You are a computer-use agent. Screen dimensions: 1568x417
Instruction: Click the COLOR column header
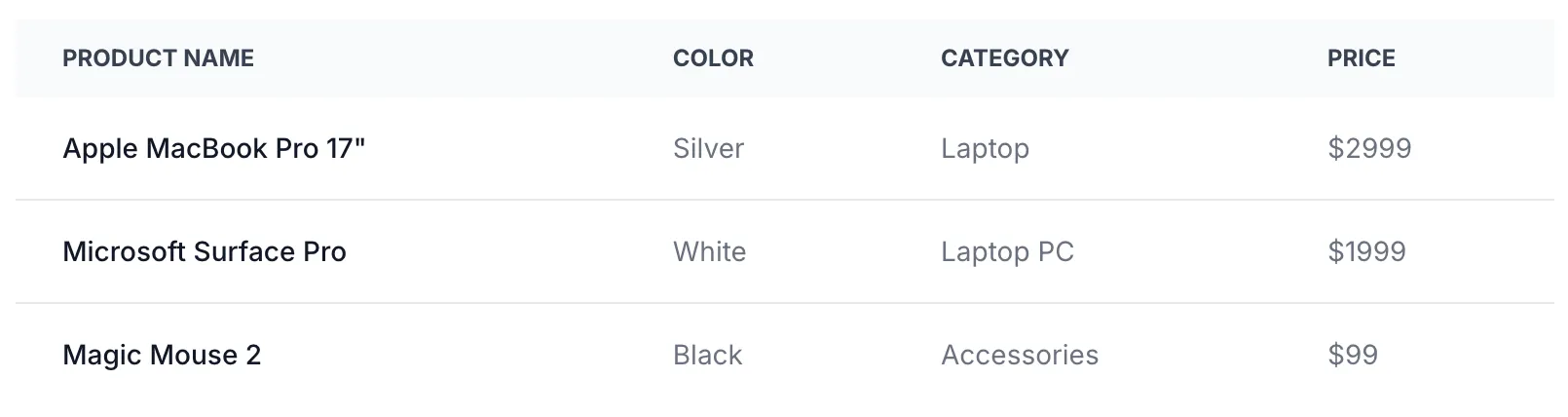pos(713,58)
